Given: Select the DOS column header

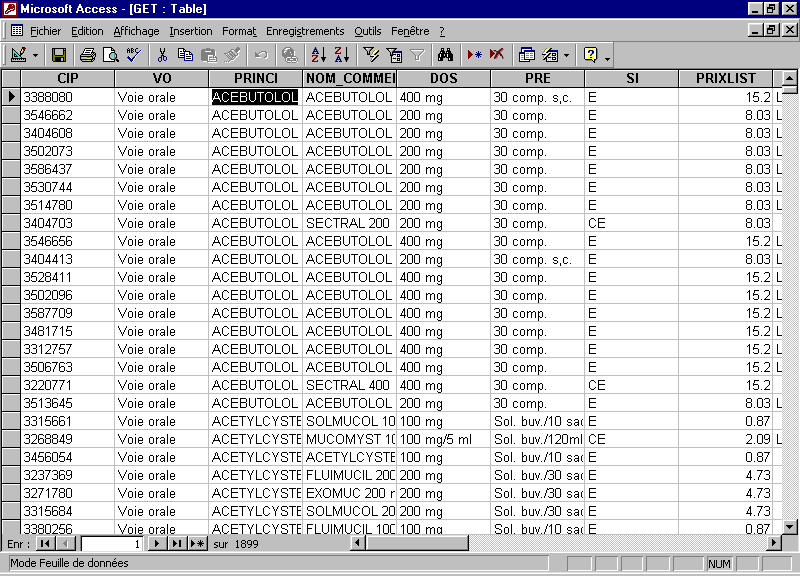Looking at the screenshot, I should (443, 79).
